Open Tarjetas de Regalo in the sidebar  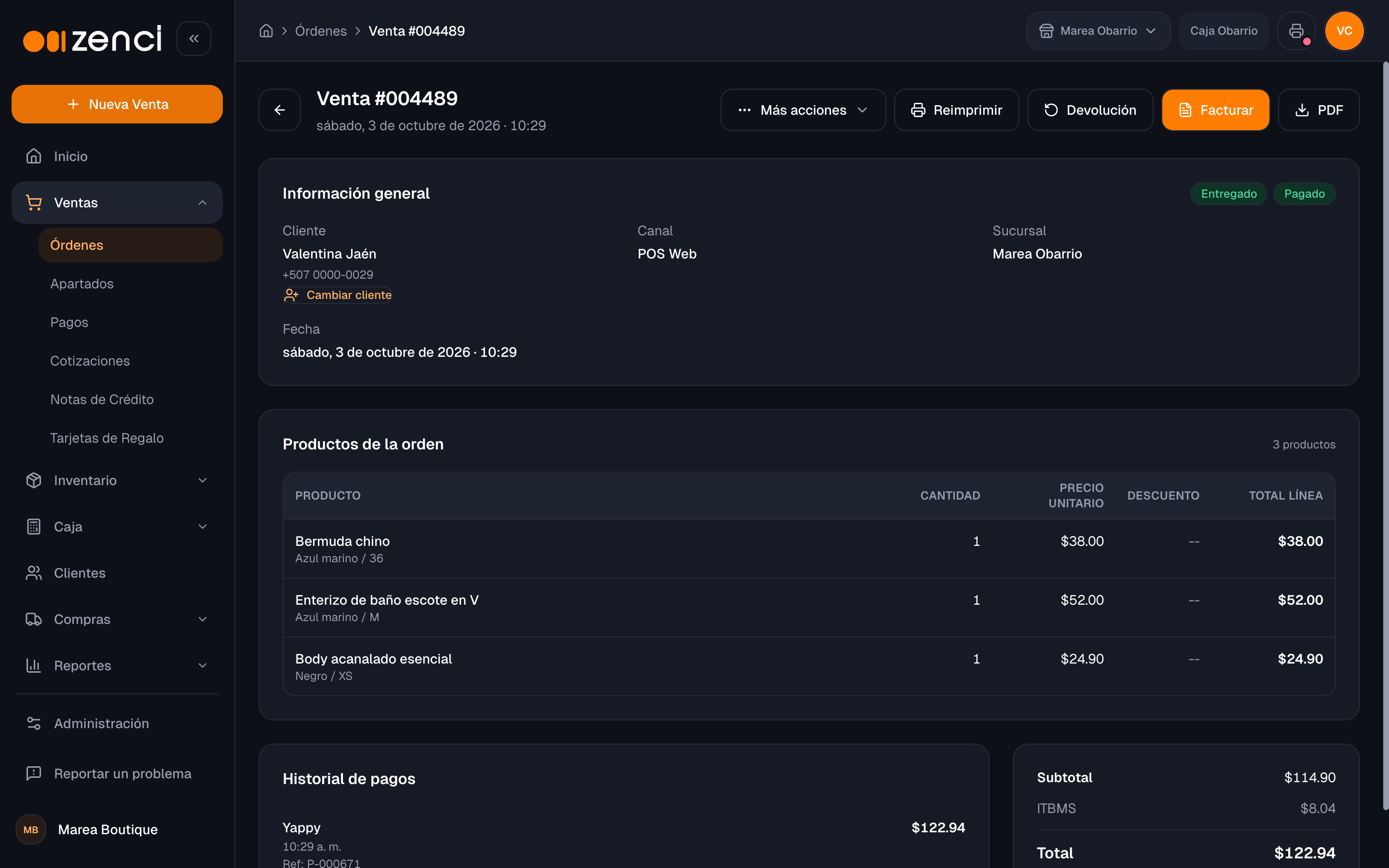point(130,438)
